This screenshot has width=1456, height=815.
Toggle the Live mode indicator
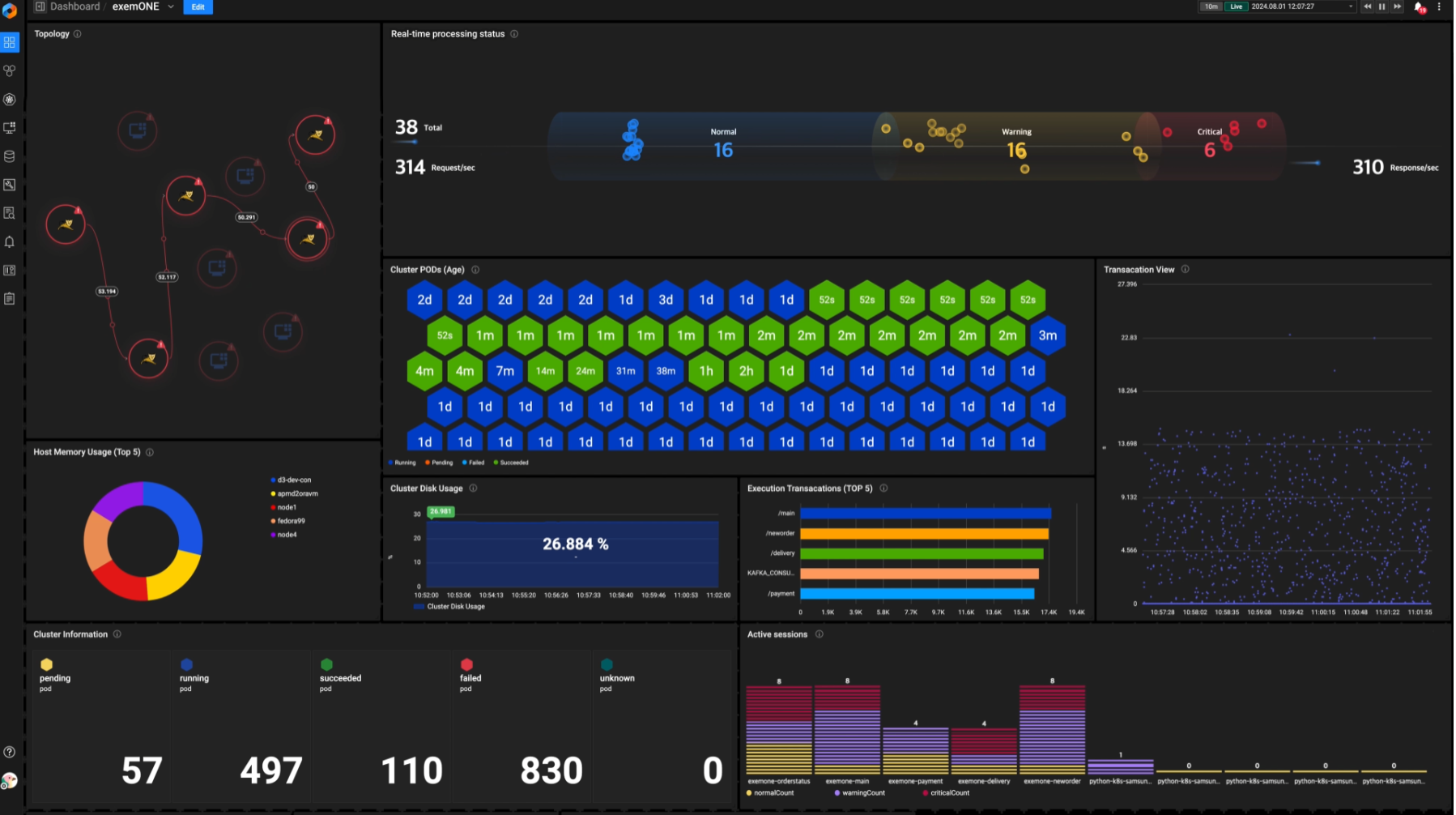click(x=1236, y=6)
